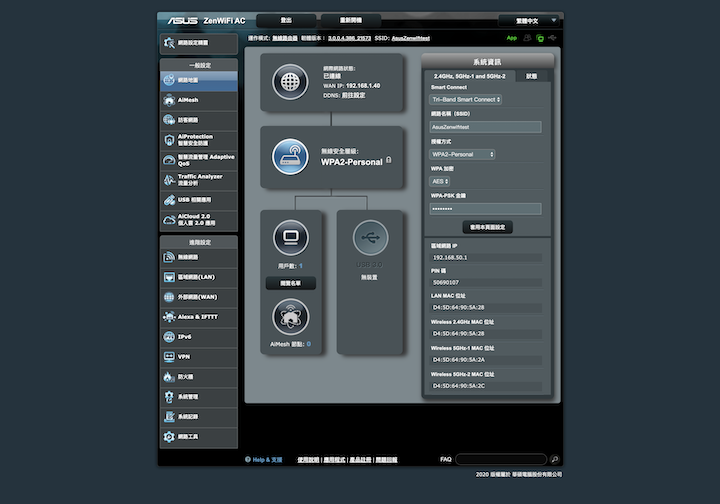Click DDNS 前往設定 link

point(354,95)
